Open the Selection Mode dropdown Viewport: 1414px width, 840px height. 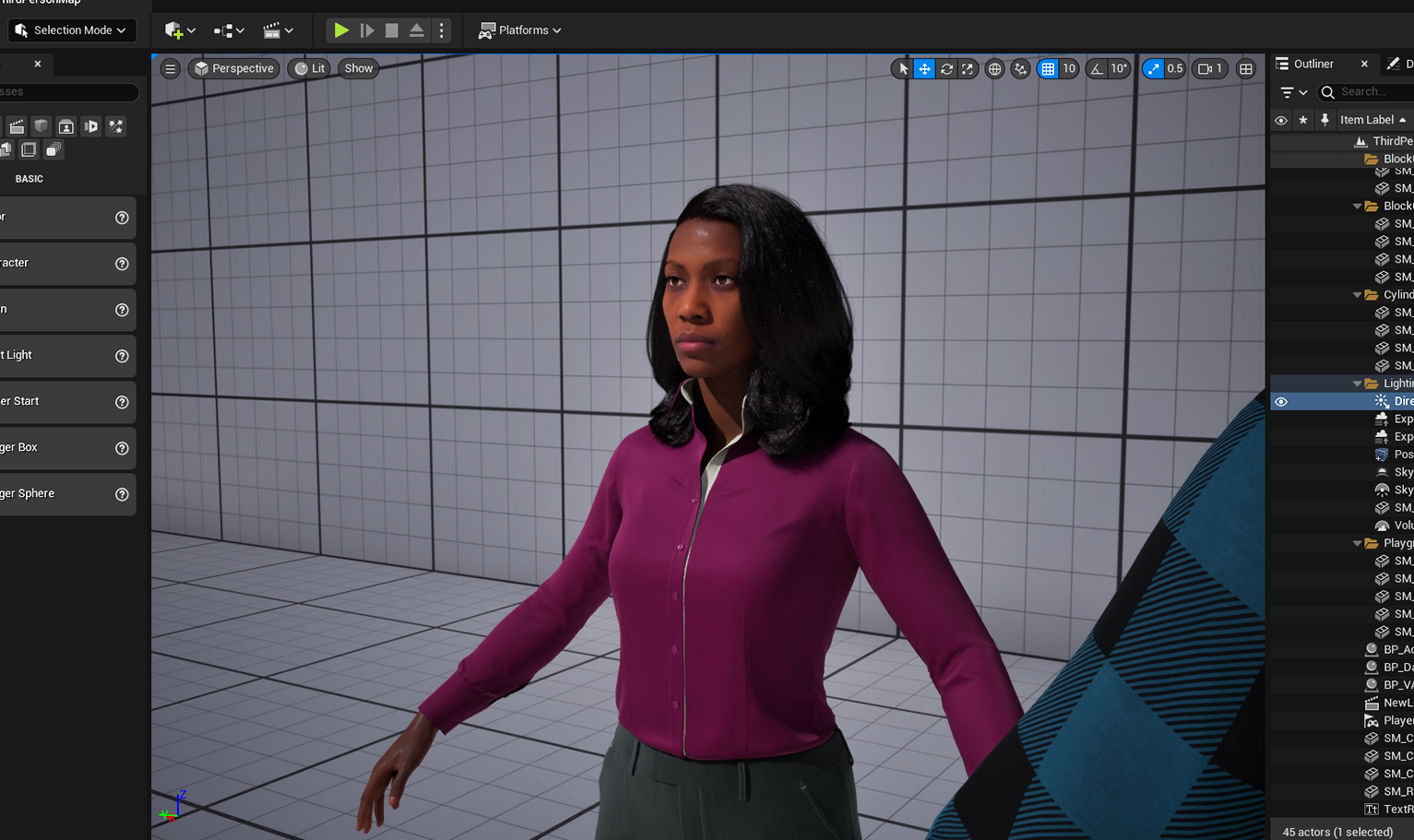72,30
